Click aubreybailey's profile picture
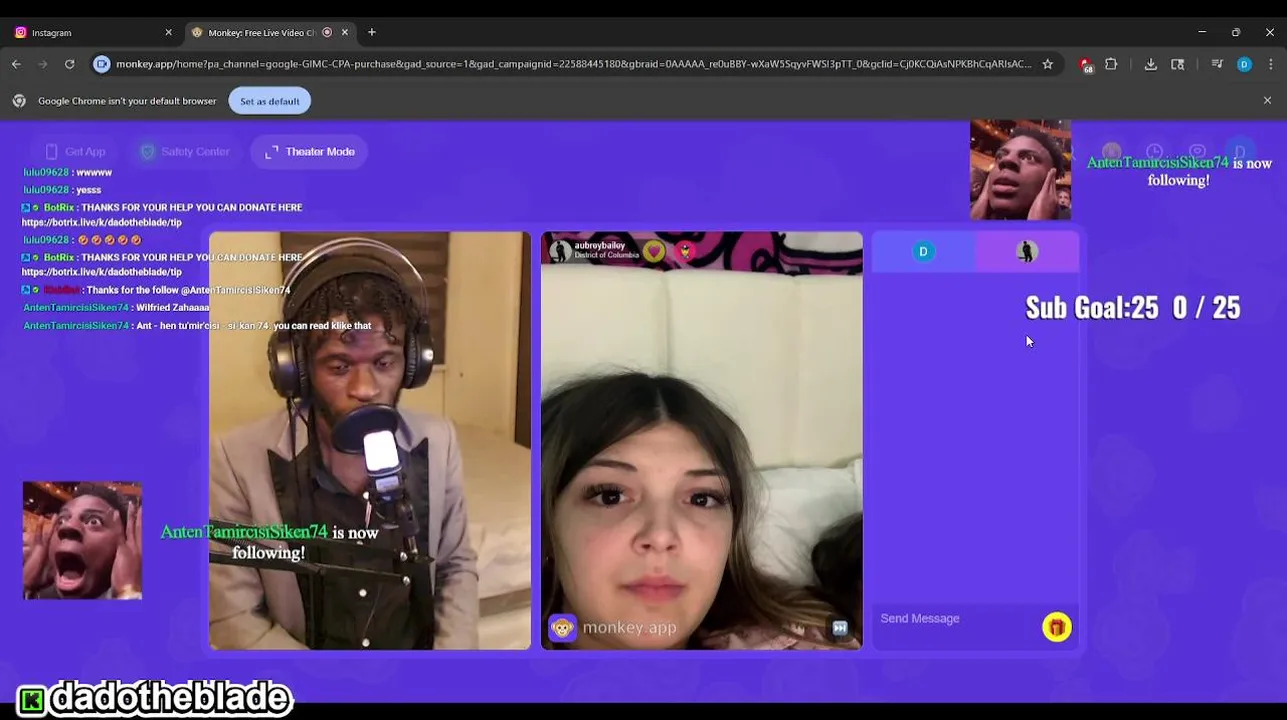 [x=561, y=251]
